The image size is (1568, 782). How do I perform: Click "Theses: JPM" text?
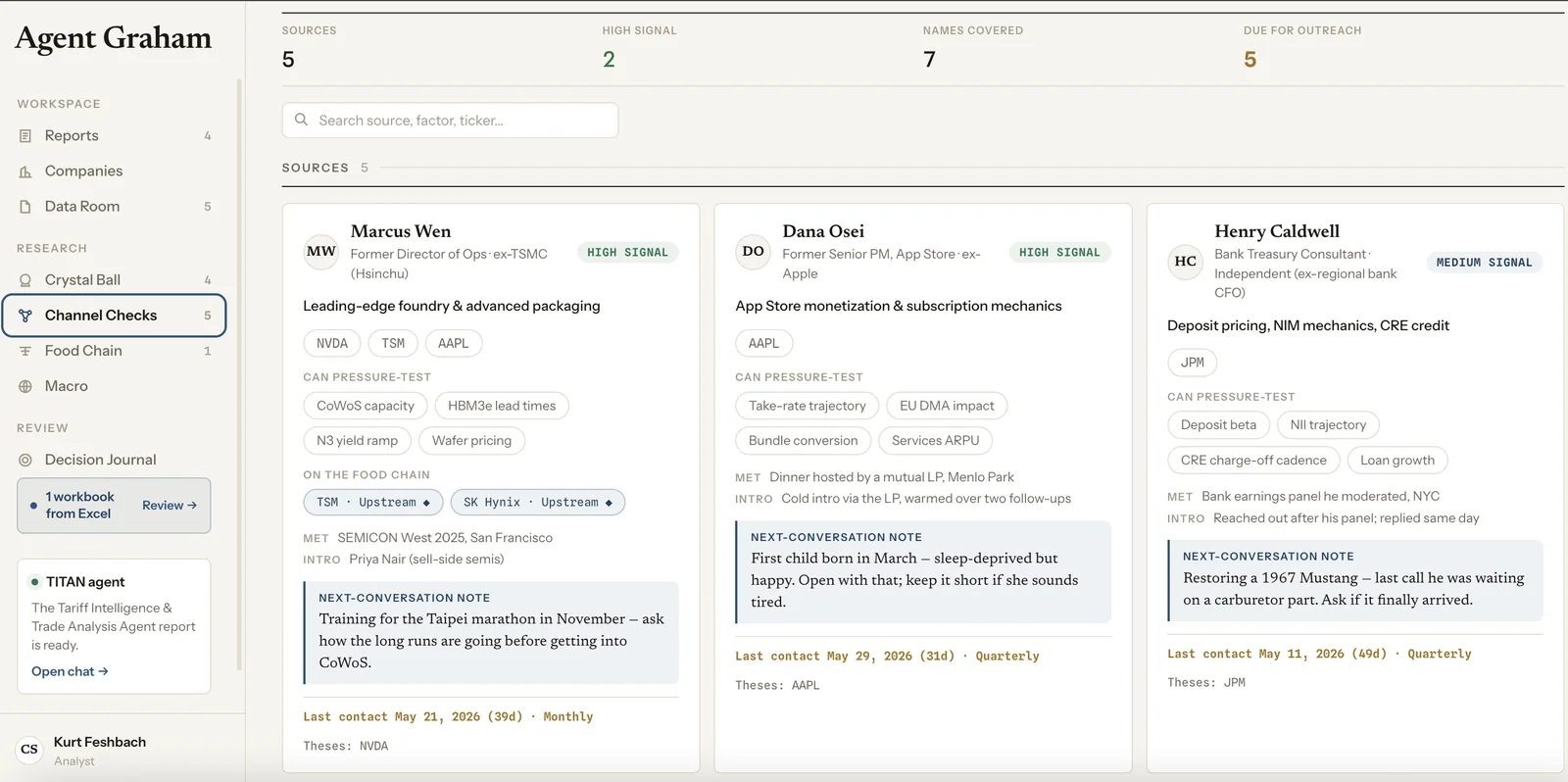(x=1206, y=683)
